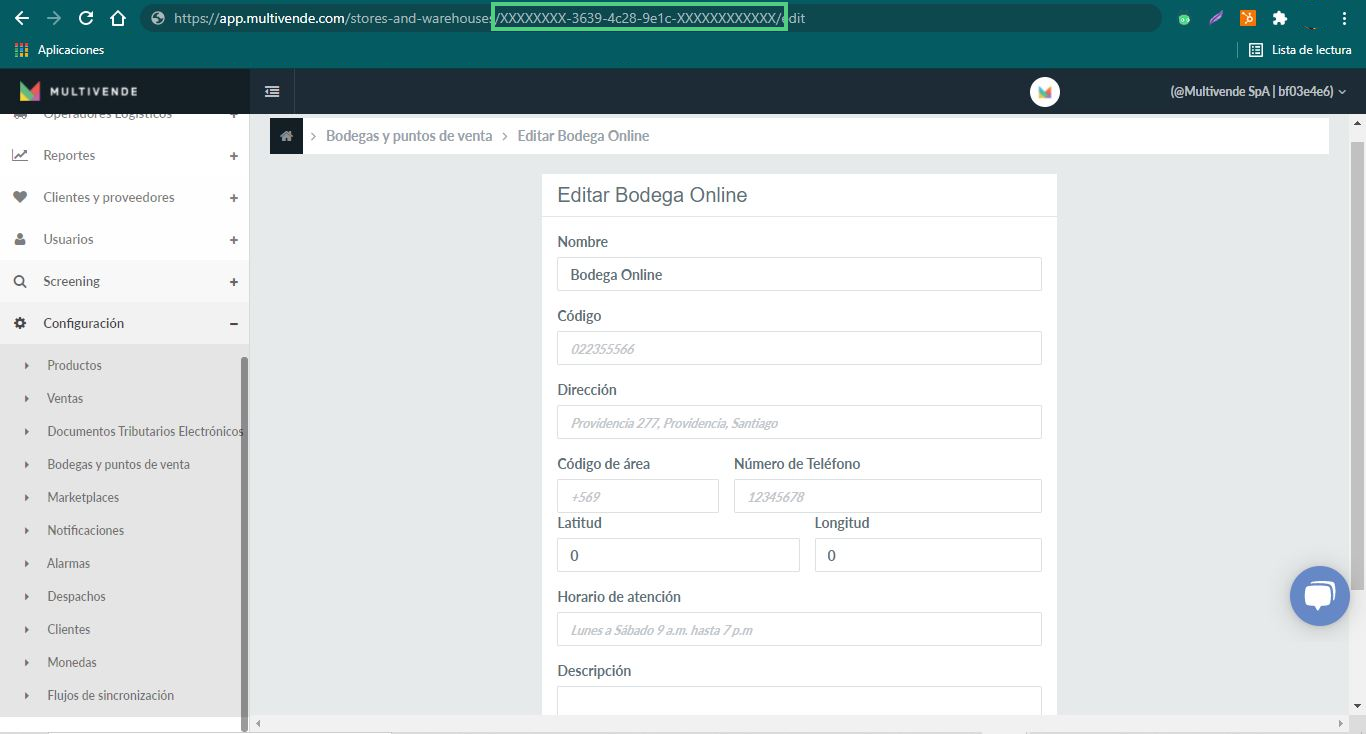Click the Multivende logo in header

tap(79, 92)
